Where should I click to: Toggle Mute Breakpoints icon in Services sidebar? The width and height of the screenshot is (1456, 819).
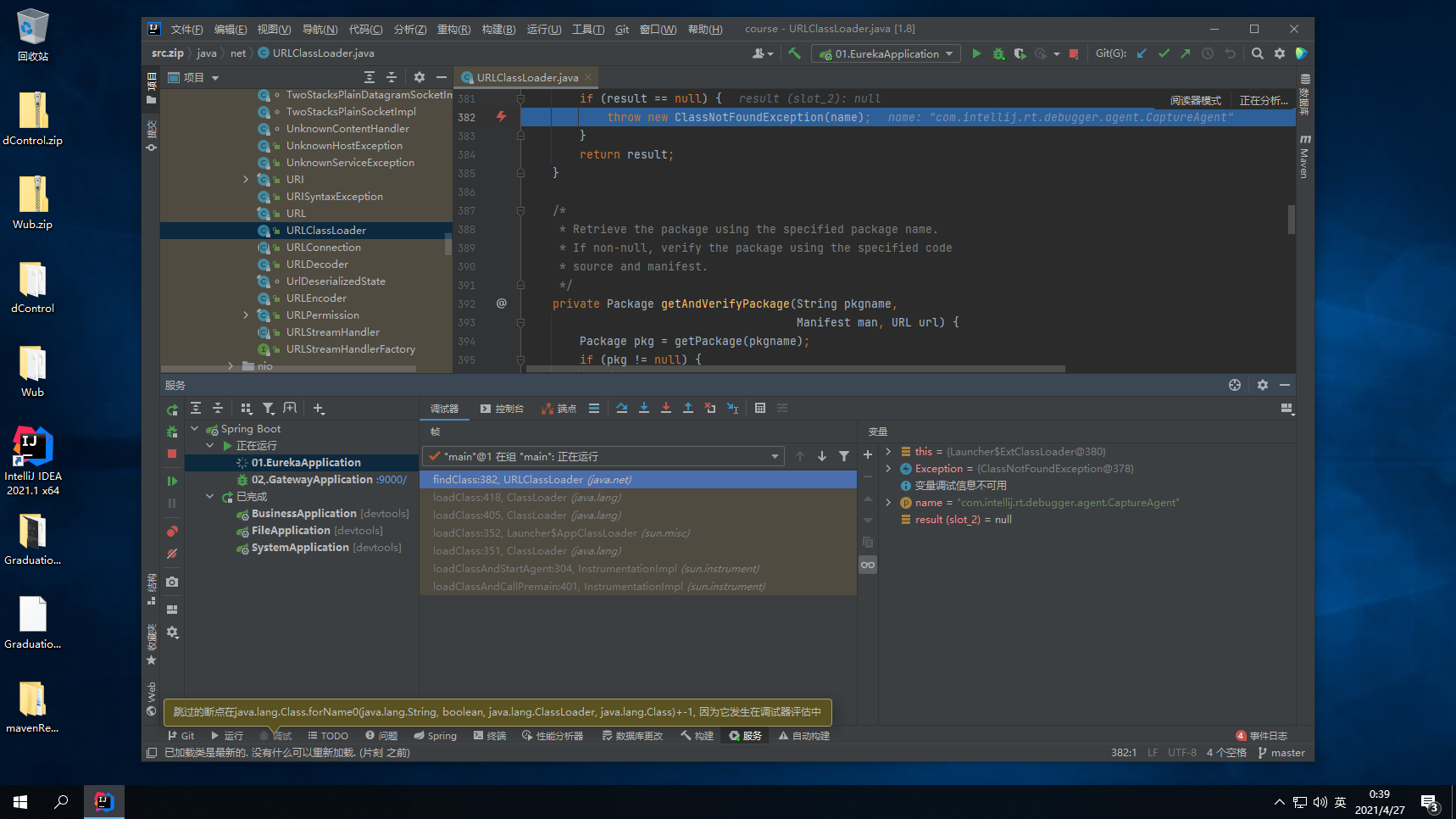point(172,554)
